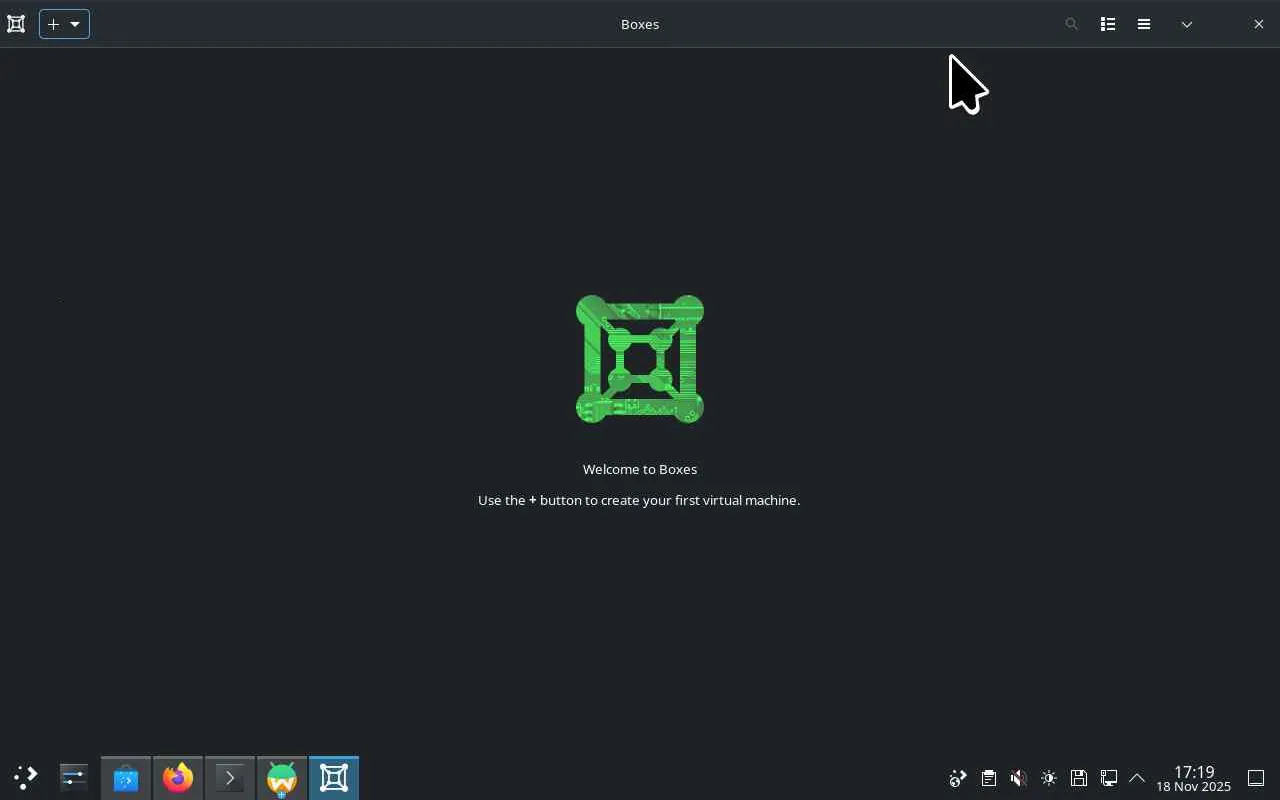Open the Konsole terminal from the taskbar
1280x800 pixels.
(x=230, y=778)
